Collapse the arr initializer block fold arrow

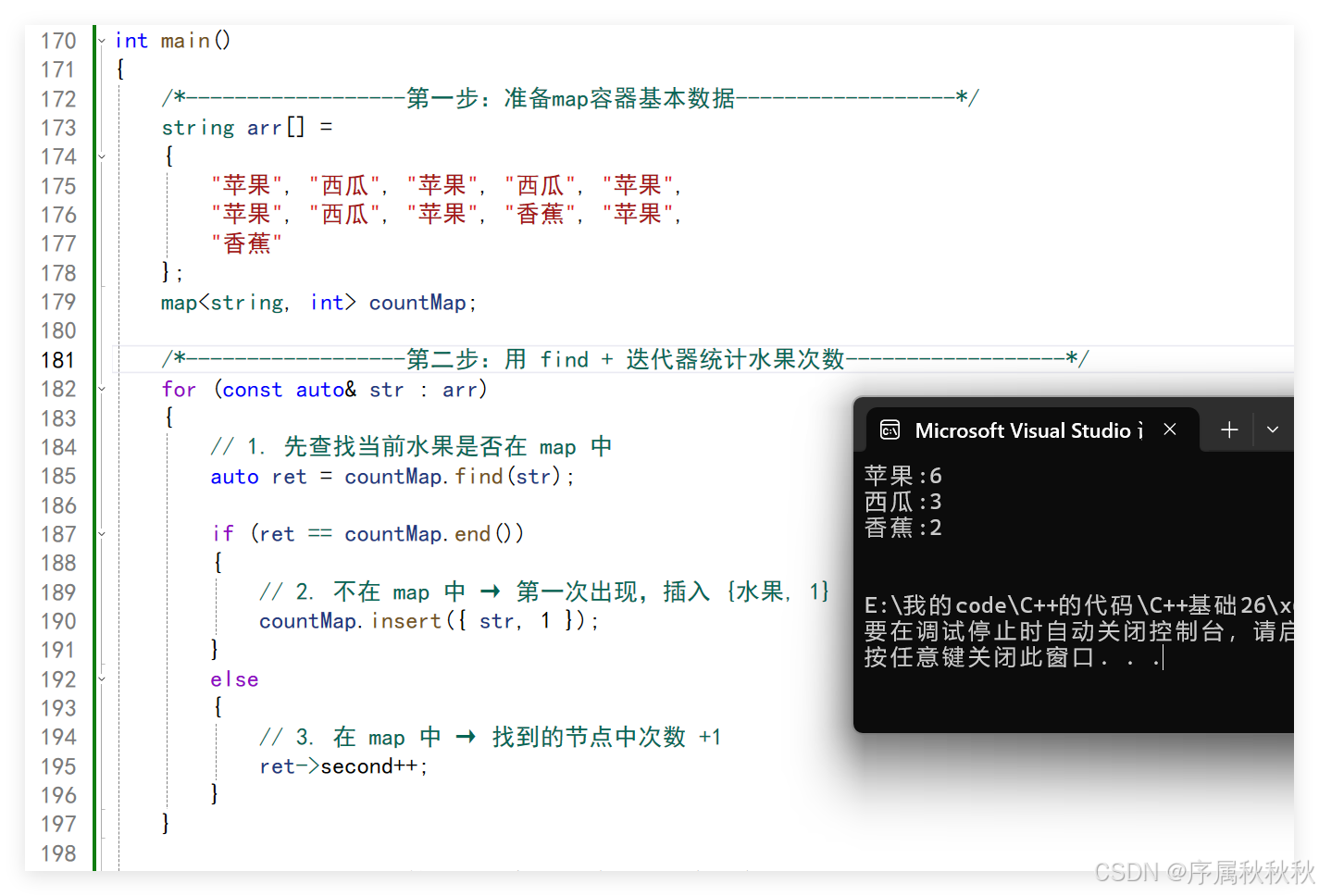[102, 156]
